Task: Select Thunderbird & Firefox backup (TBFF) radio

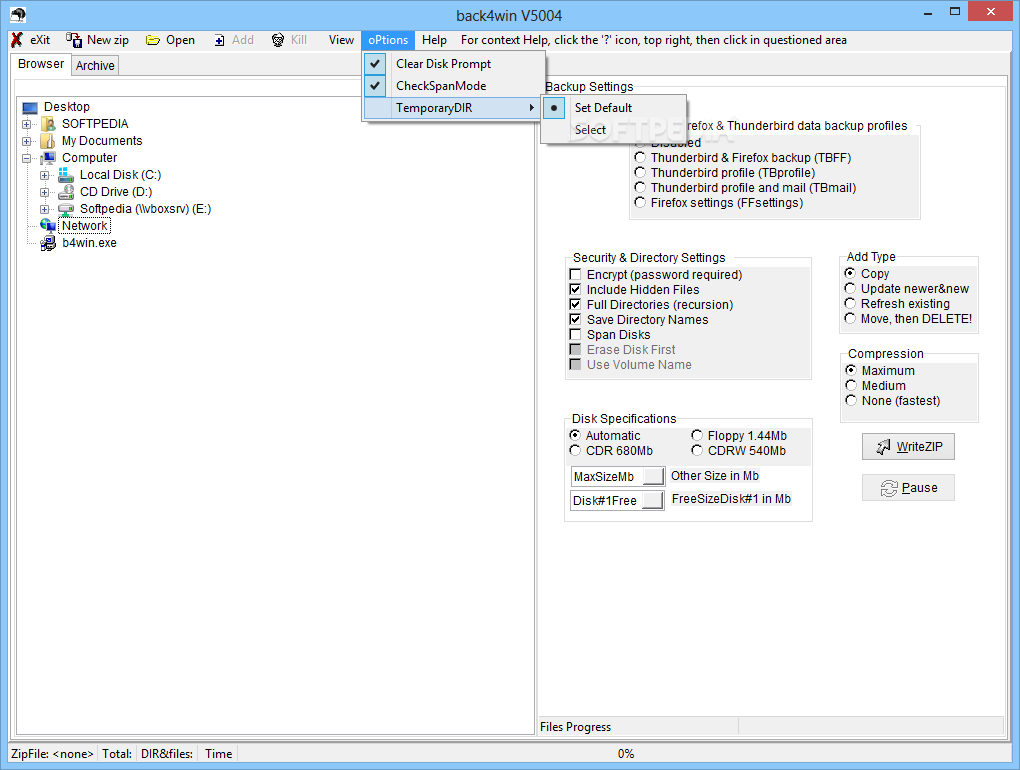Action: 640,157
